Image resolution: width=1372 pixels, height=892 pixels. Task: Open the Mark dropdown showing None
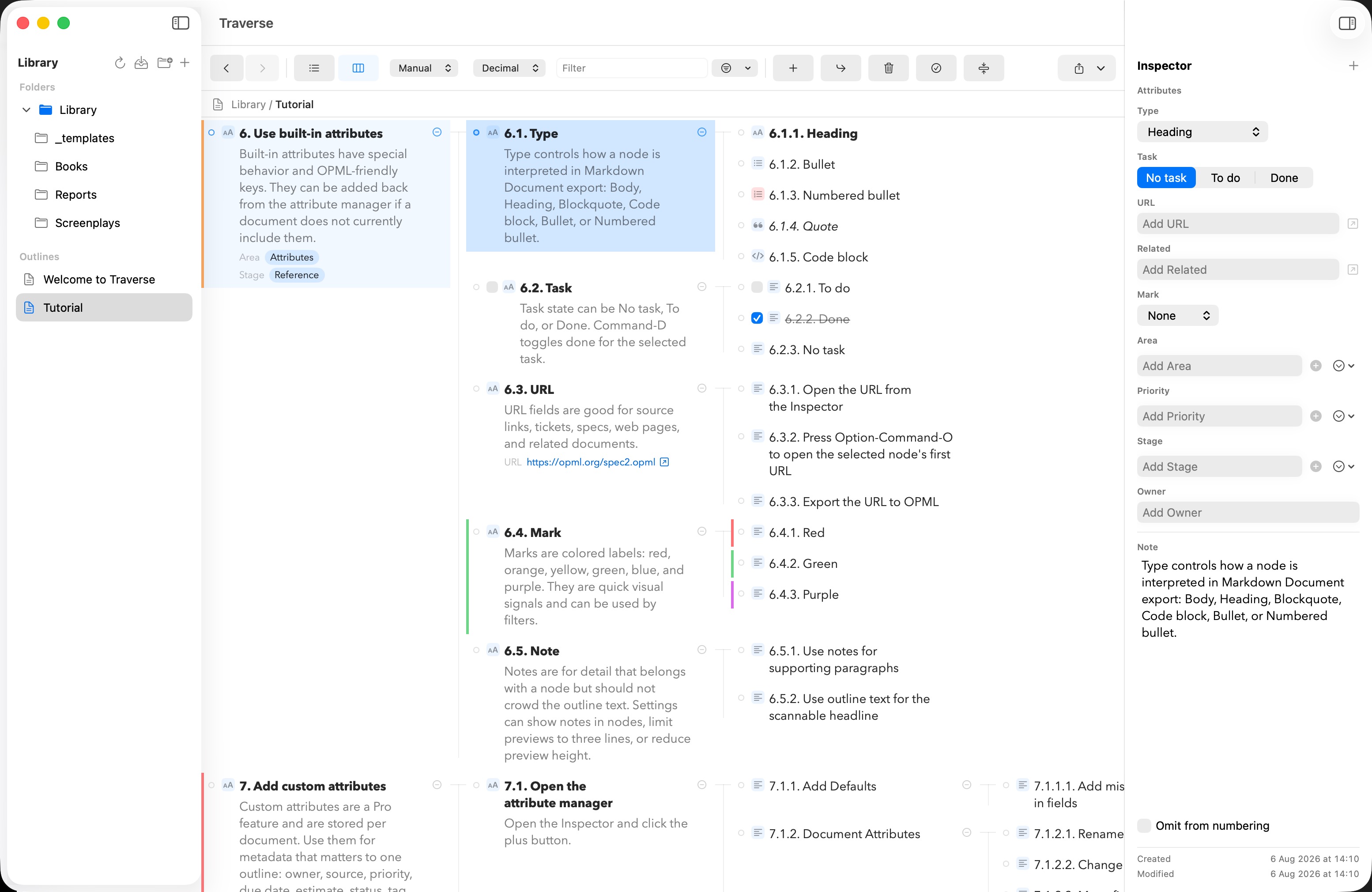coord(1178,316)
